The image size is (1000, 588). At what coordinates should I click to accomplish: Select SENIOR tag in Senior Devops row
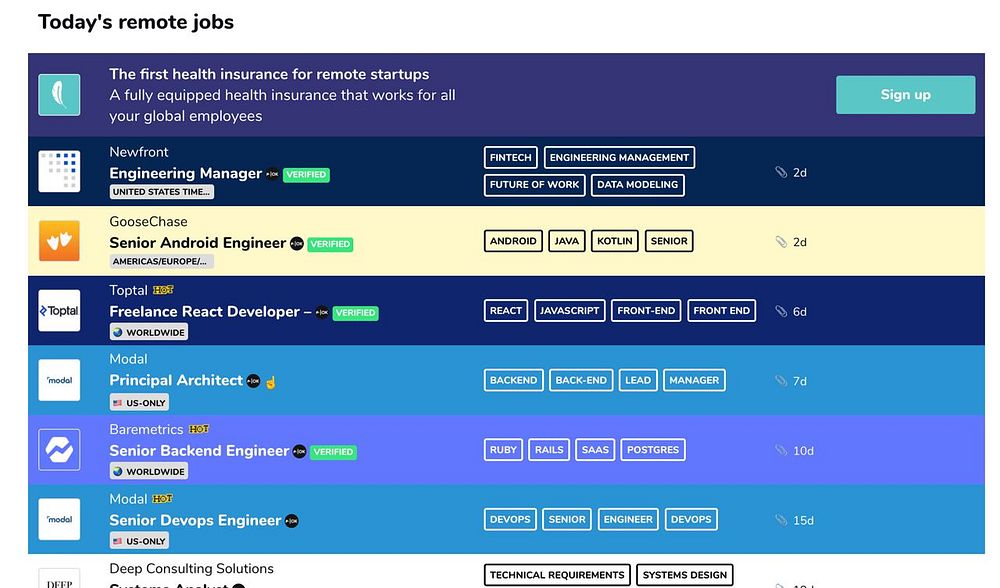[567, 519]
